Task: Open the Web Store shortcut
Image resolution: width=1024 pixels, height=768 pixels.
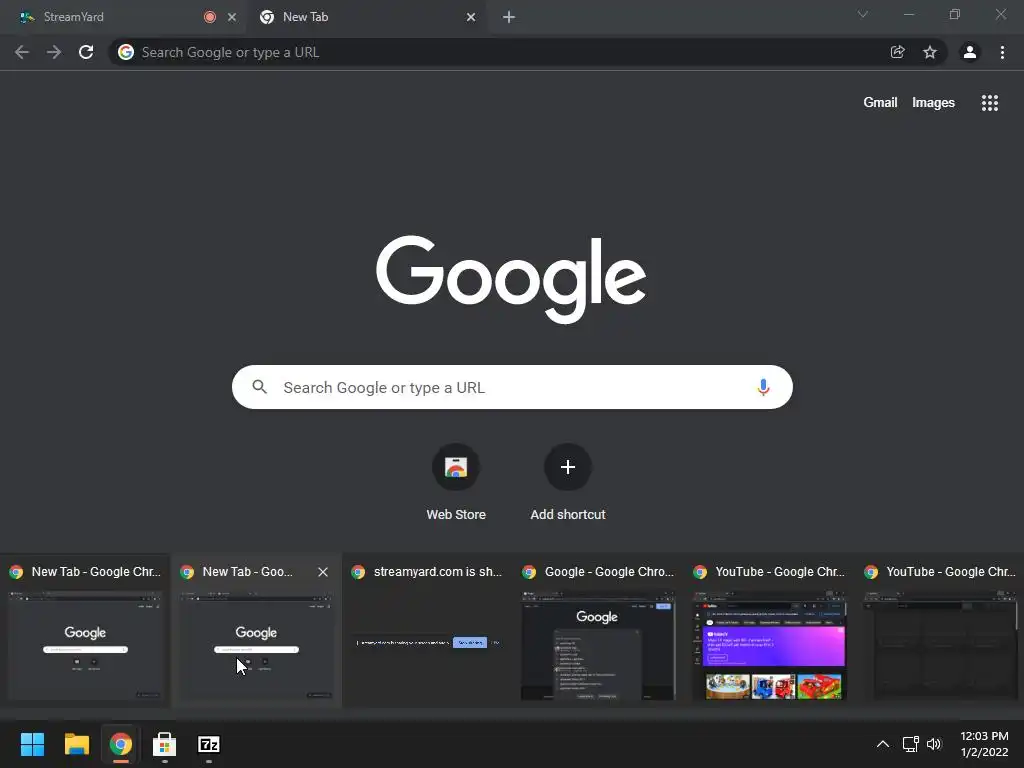Action: tap(456, 483)
